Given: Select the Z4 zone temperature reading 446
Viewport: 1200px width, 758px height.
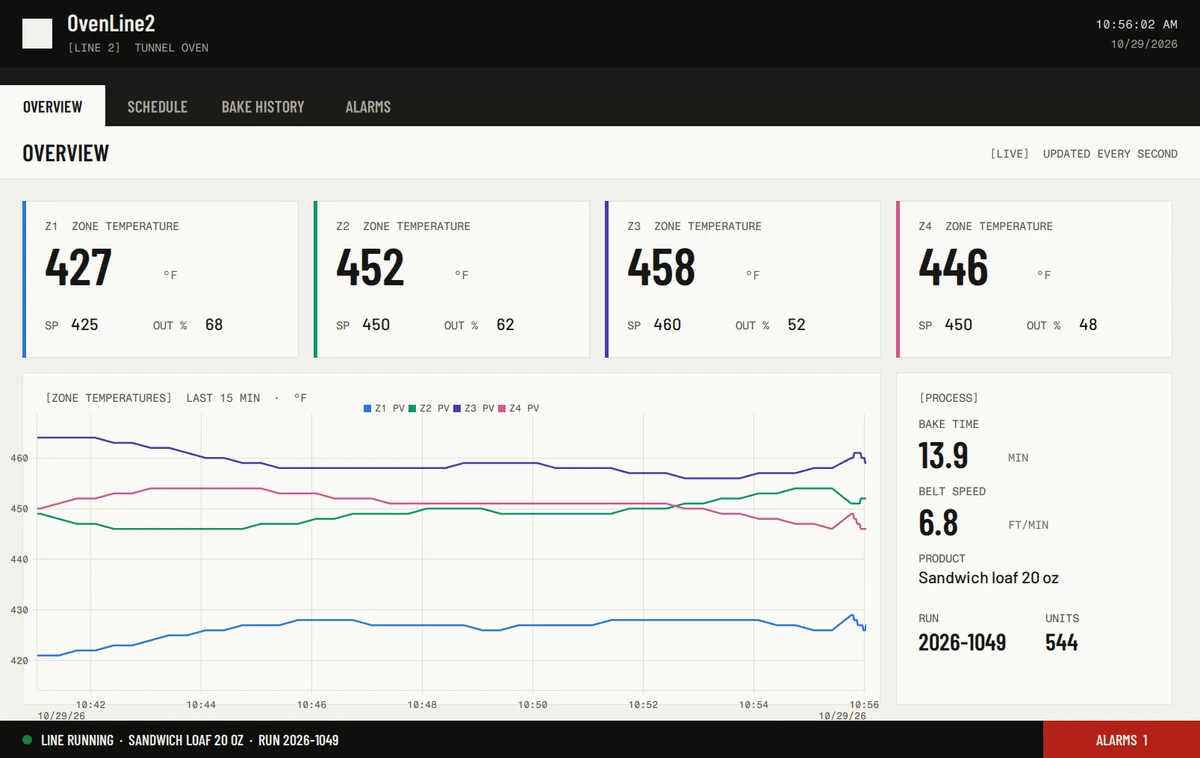Looking at the screenshot, I should click(953, 267).
